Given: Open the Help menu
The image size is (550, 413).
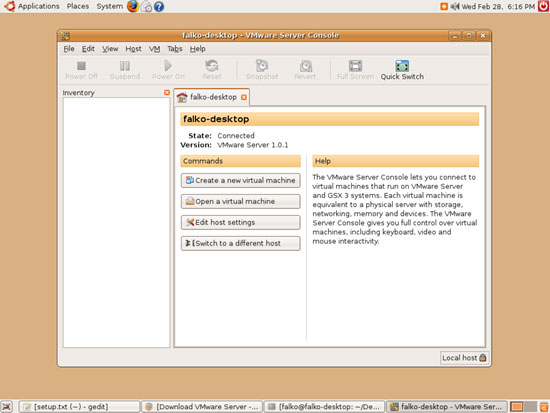Looking at the screenshot, I should tap(197, 49).
